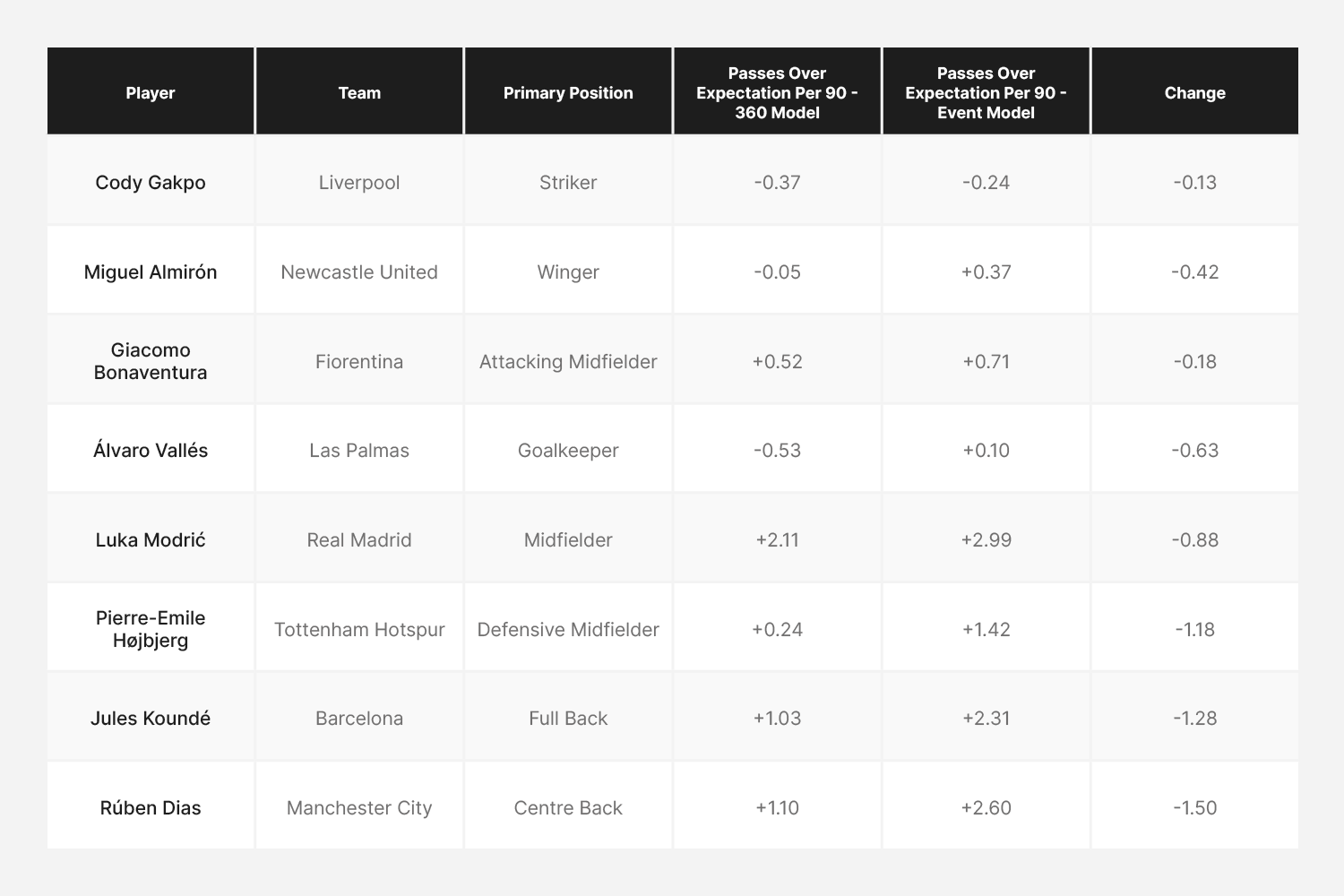Click Giacomo Bonaventura's name cell
Image resolution: width=1344 pixels, height=896 pixels.
151,361
